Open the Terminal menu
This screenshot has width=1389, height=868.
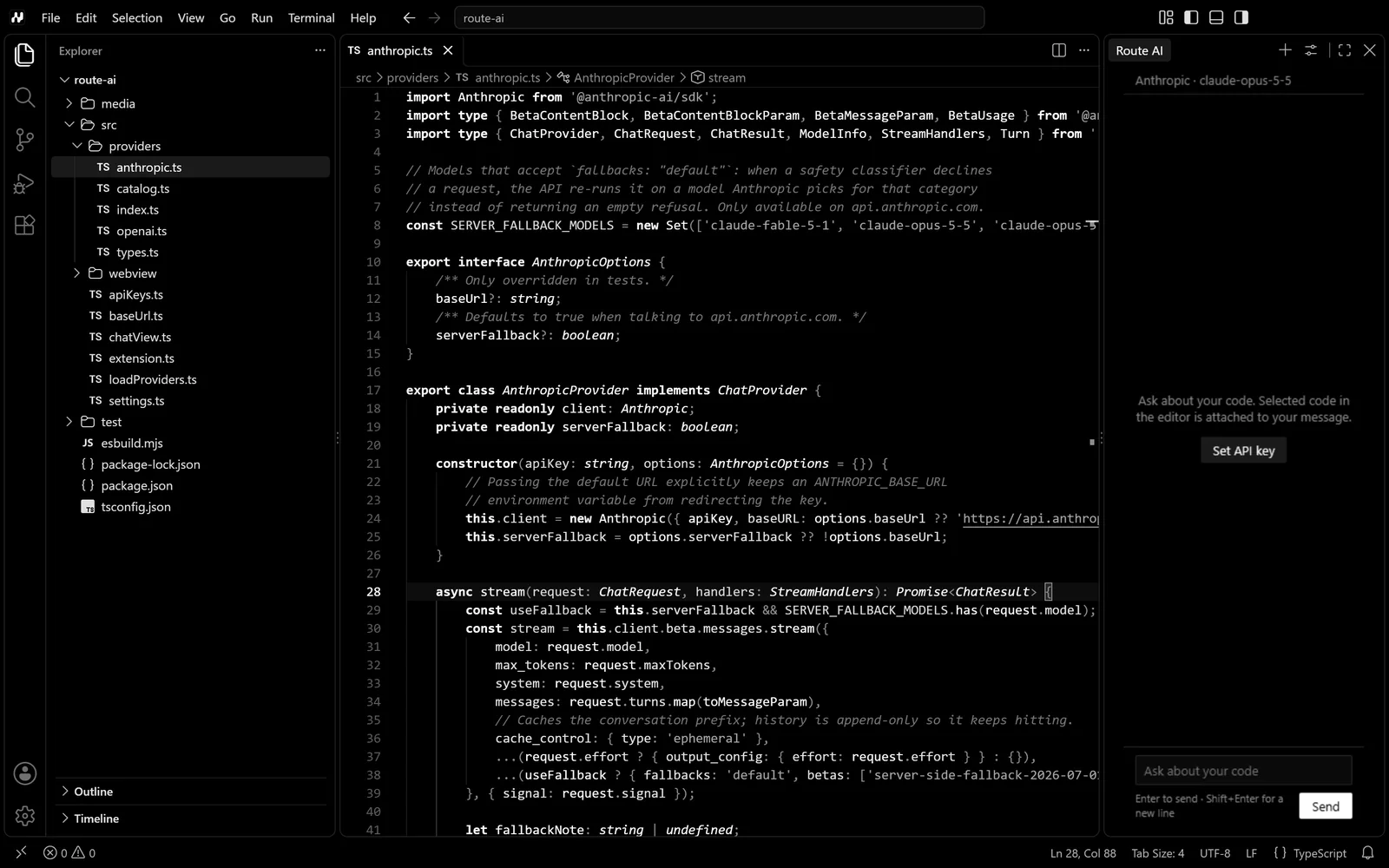[311, 17]
